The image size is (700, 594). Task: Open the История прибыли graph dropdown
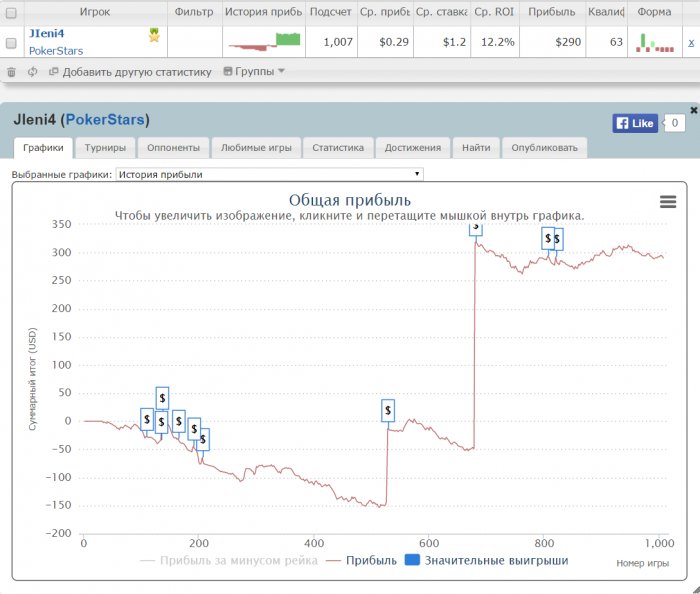click(x=269, y=174)
